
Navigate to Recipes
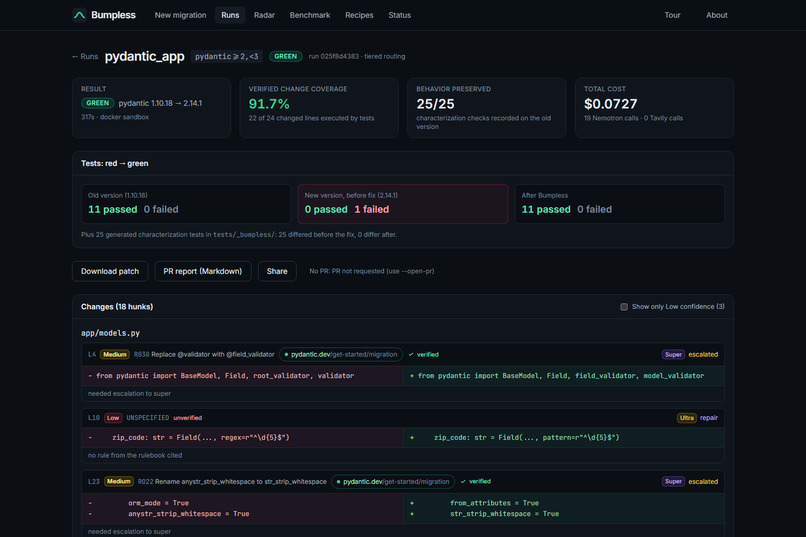click(359, 15)
